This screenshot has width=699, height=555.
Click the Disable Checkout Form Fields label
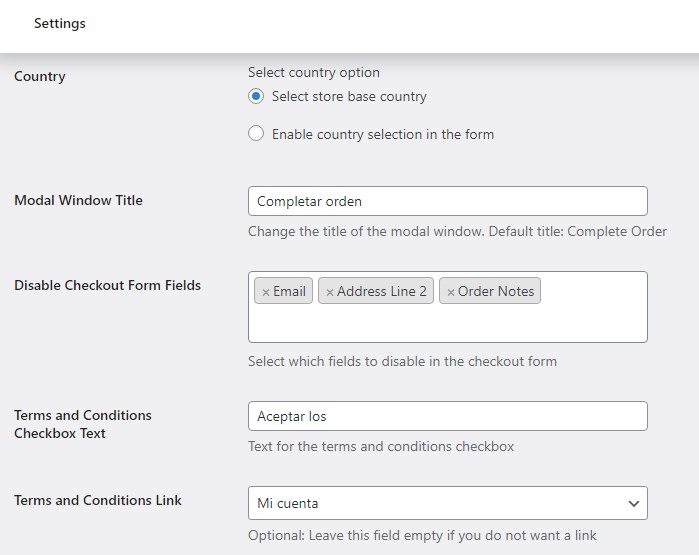(x=107, y=286)
